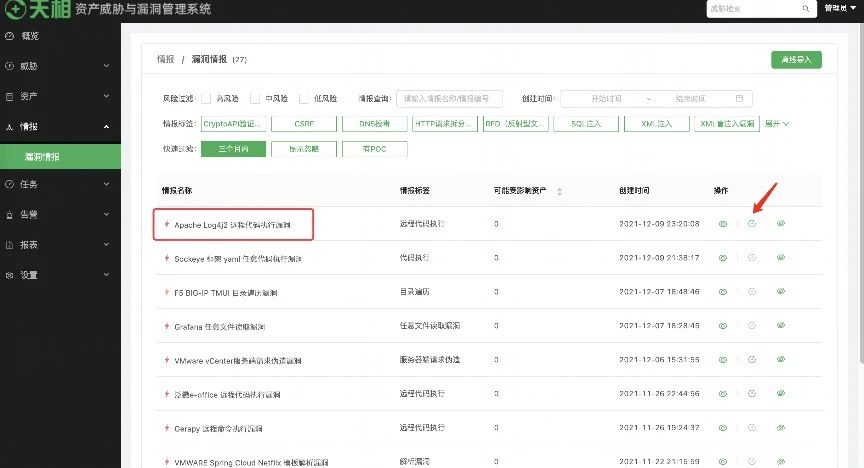Click the calendar icon in the date range field
Viewport: 864px width, 468px height.
click(739, 99)
